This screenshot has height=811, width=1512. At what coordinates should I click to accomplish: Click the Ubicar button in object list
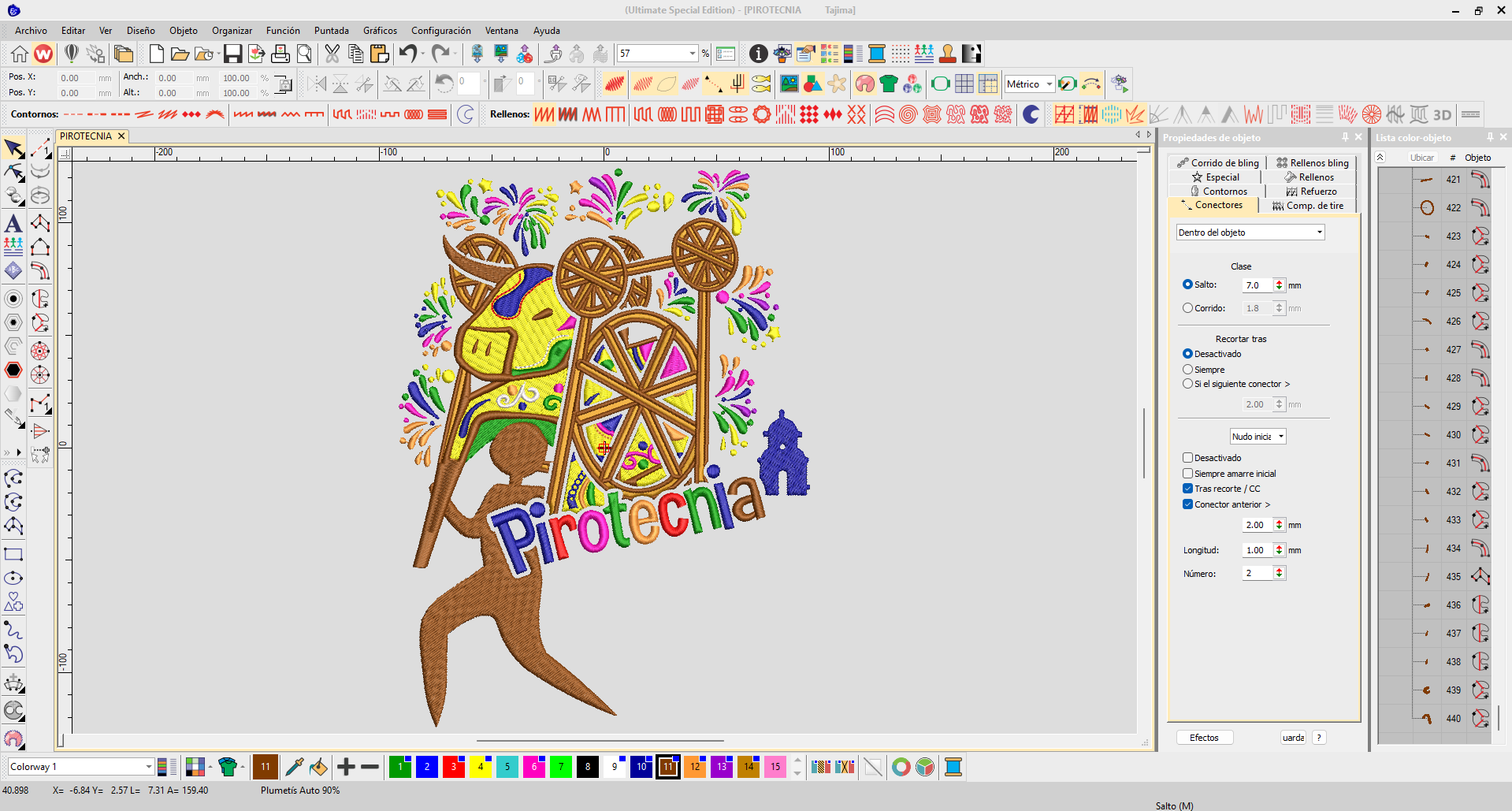[1421, 158]
